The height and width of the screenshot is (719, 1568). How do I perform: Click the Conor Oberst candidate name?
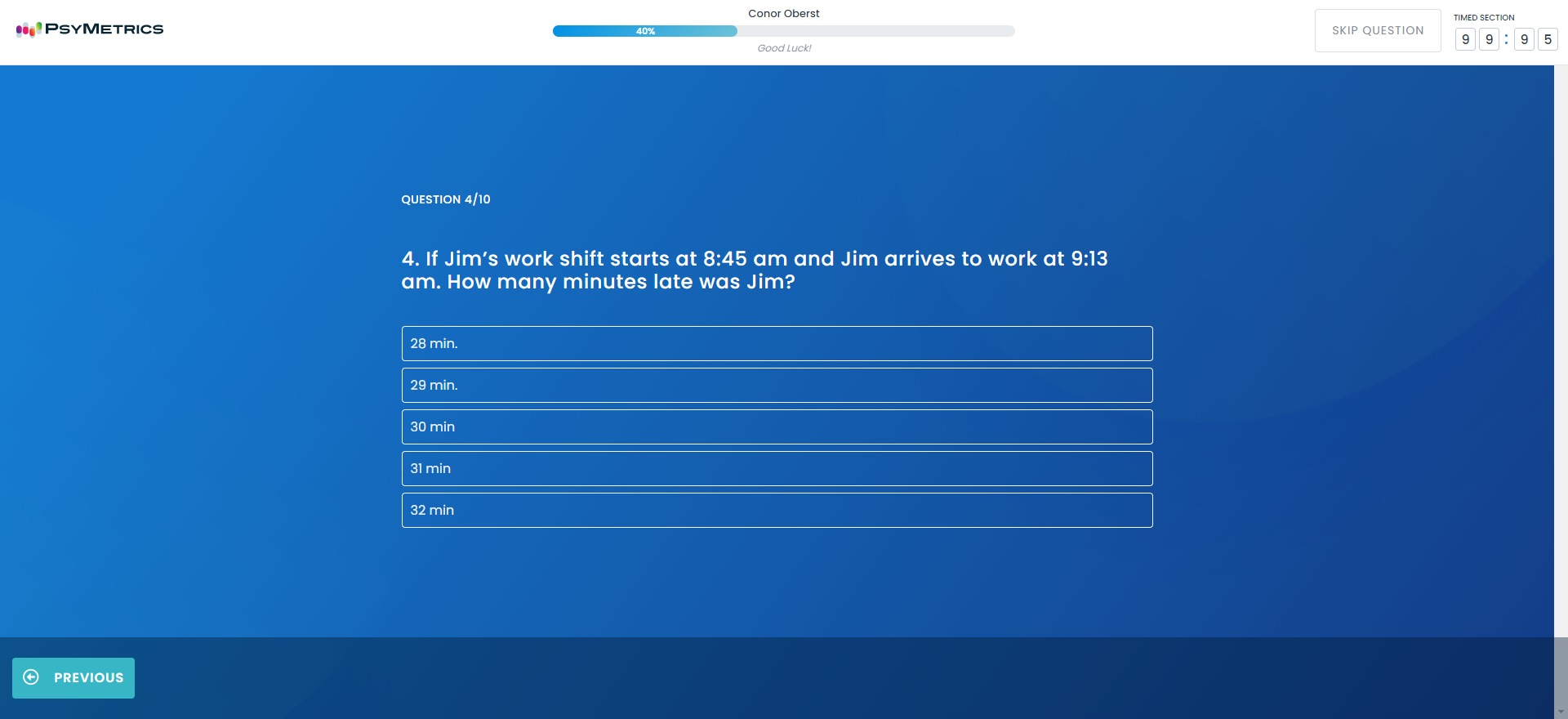pyautogui.click(x=783, y=14)
